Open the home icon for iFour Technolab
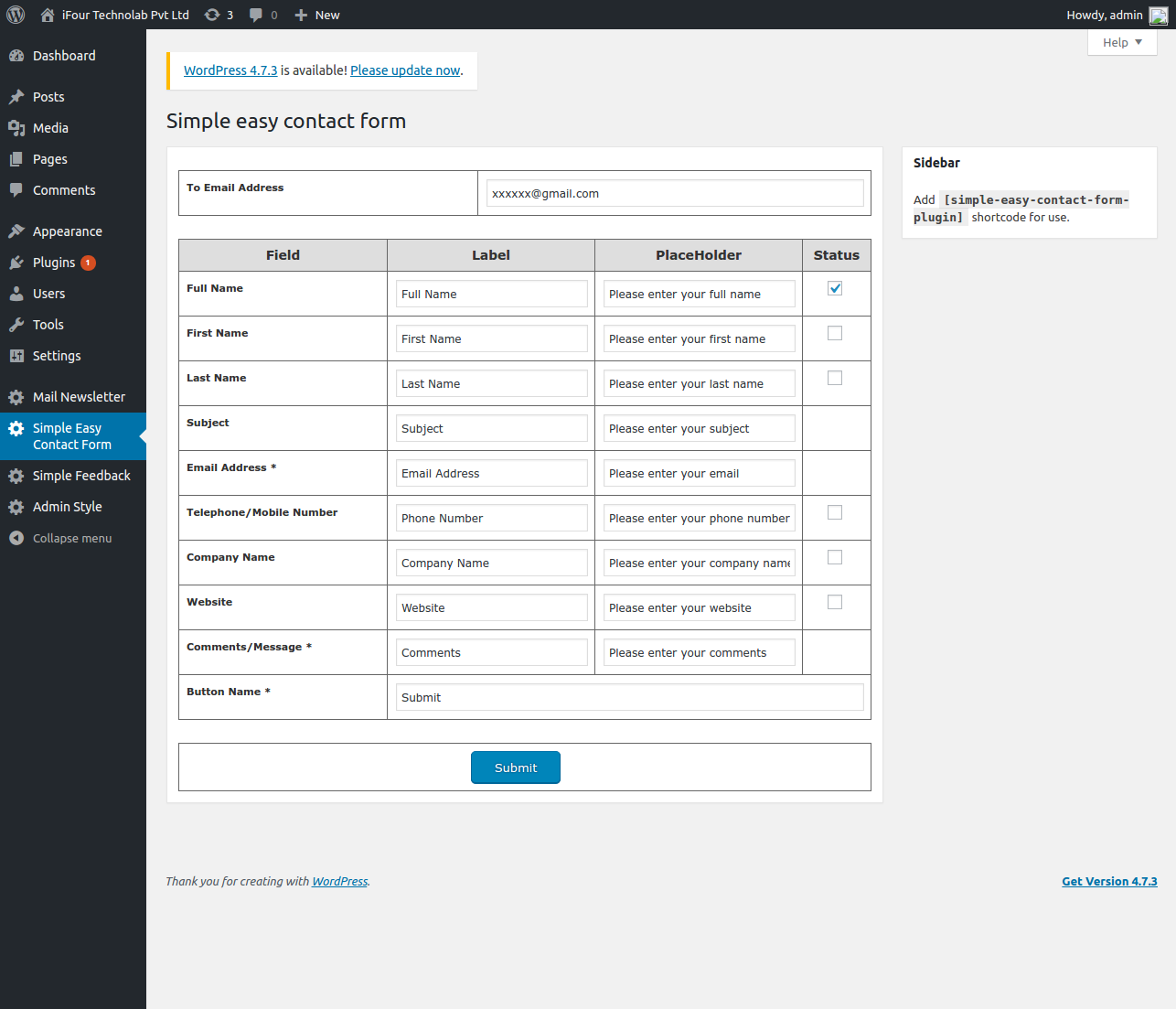This screenshot has height=1009, width=1176. click(48, 15)
